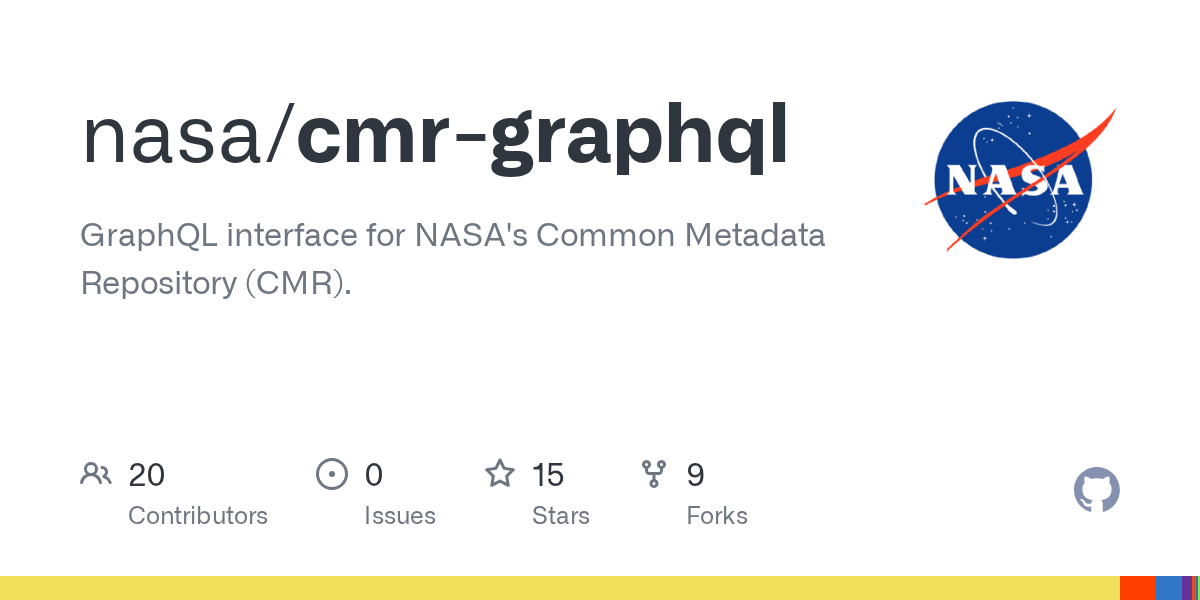This screenshot has width=1200, height=600.
Task: Click the 9 forks count
Action: pos(696,474)
